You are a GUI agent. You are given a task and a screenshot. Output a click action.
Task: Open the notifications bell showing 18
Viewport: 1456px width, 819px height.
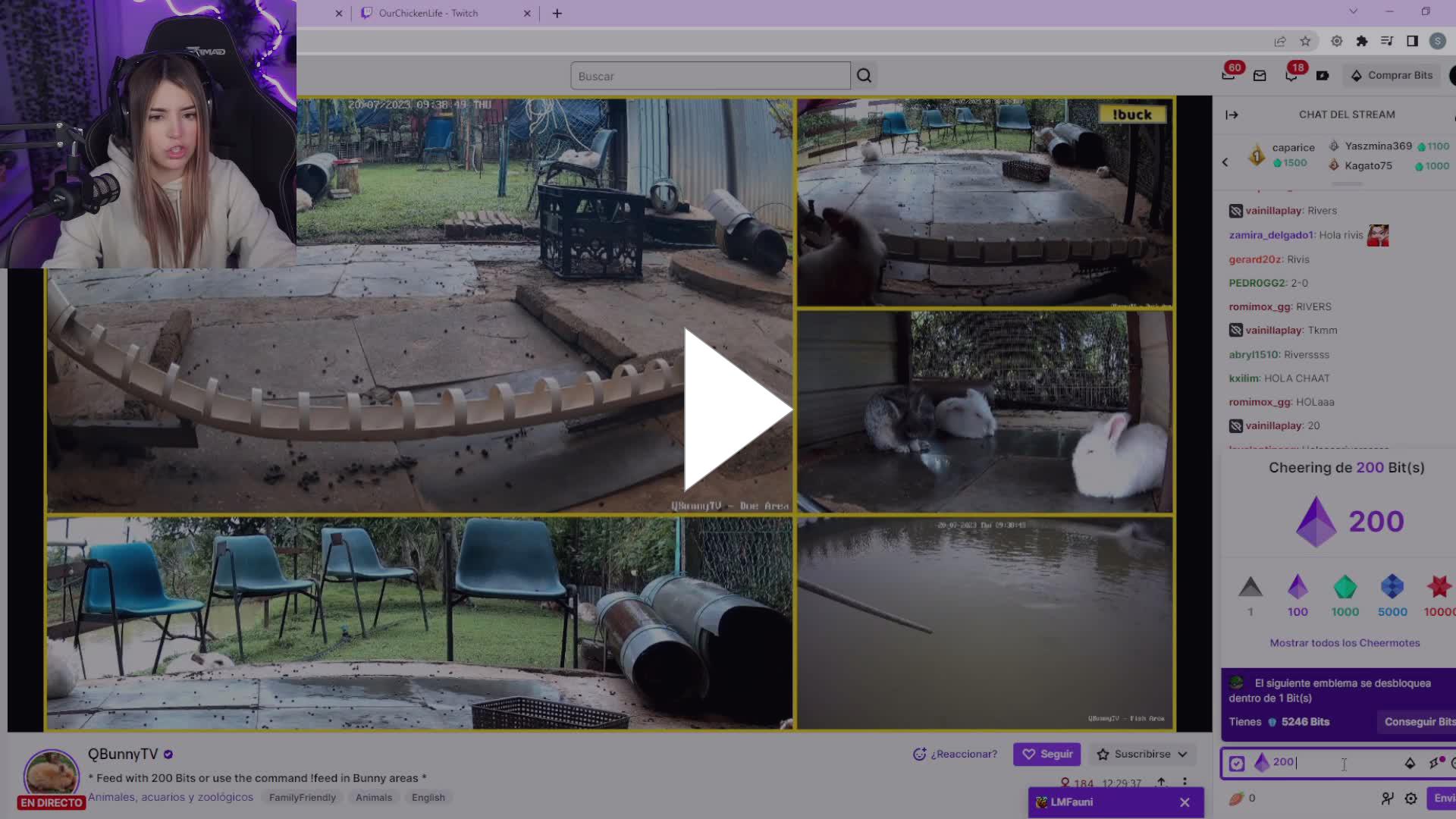[1292, 75]
